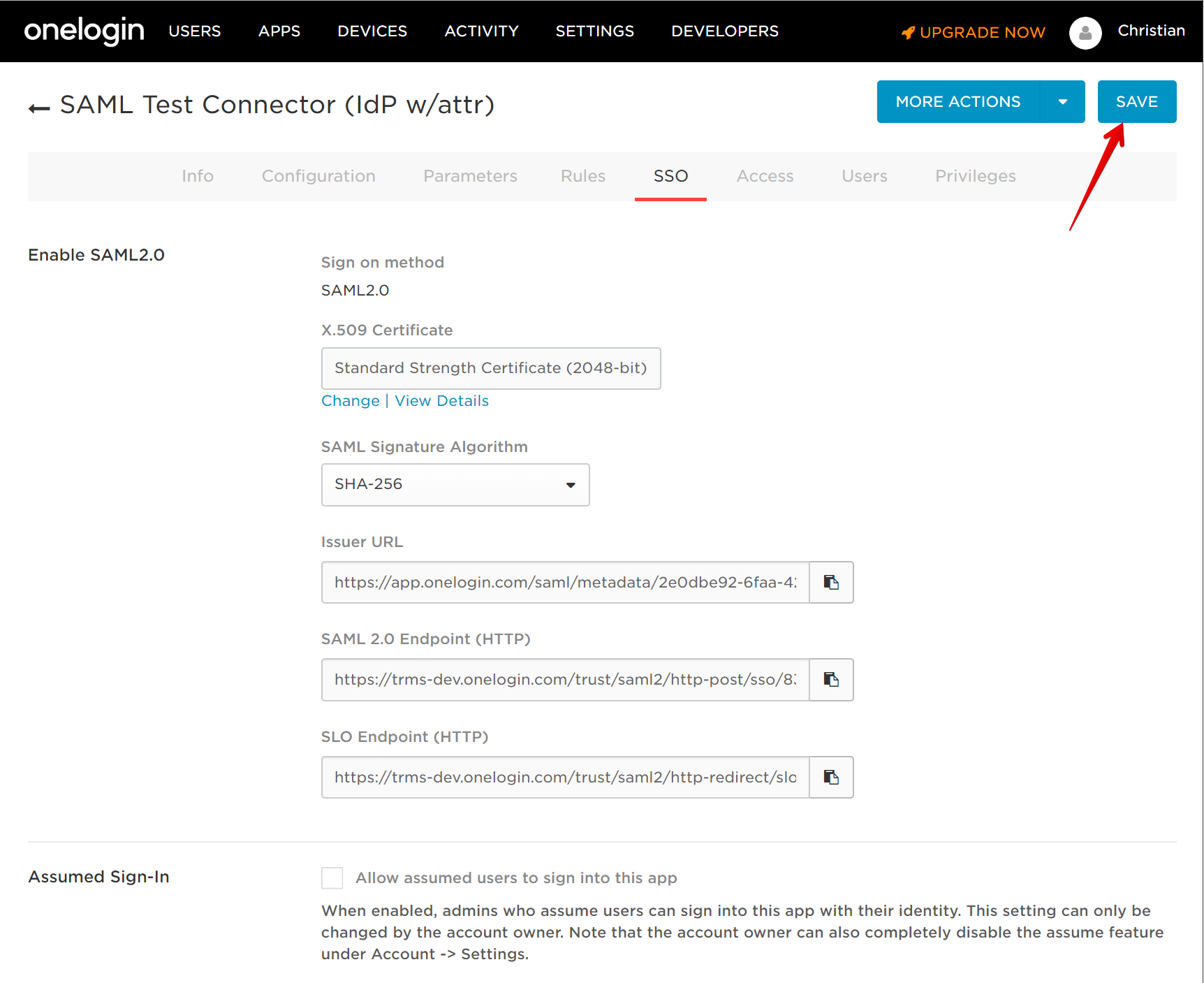Open the DEVELOPERS menu
Viewport: 1204px width, 983px height.
point(724,31)
